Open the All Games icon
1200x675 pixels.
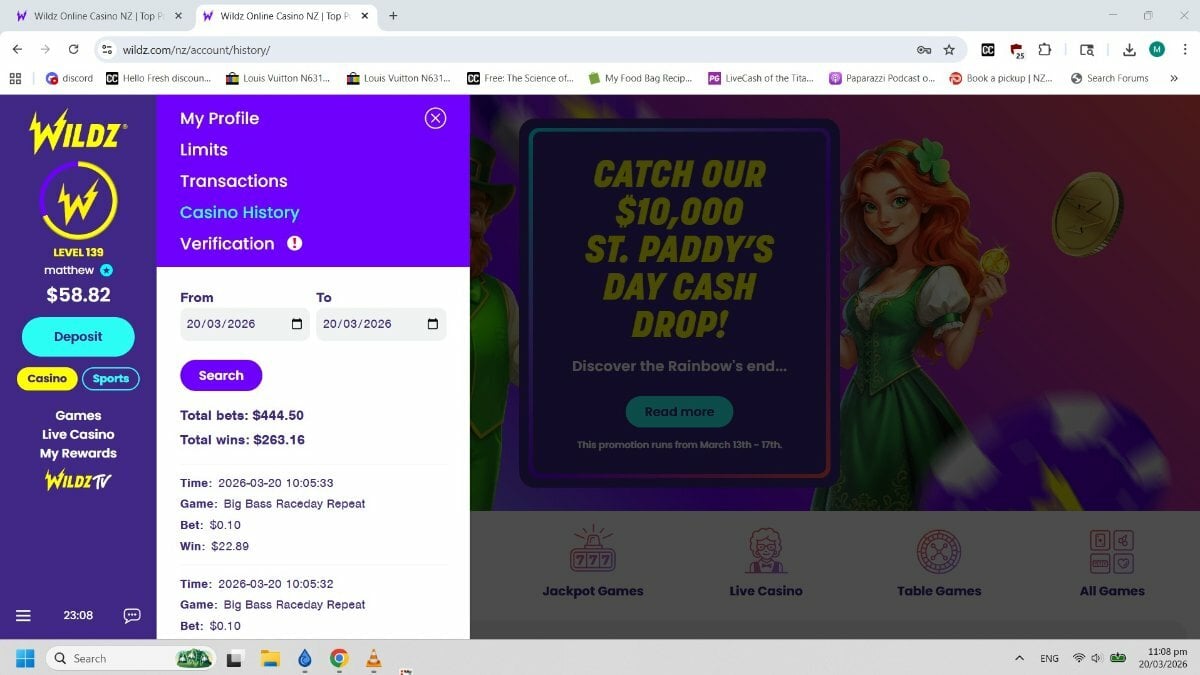(1111, 550)
